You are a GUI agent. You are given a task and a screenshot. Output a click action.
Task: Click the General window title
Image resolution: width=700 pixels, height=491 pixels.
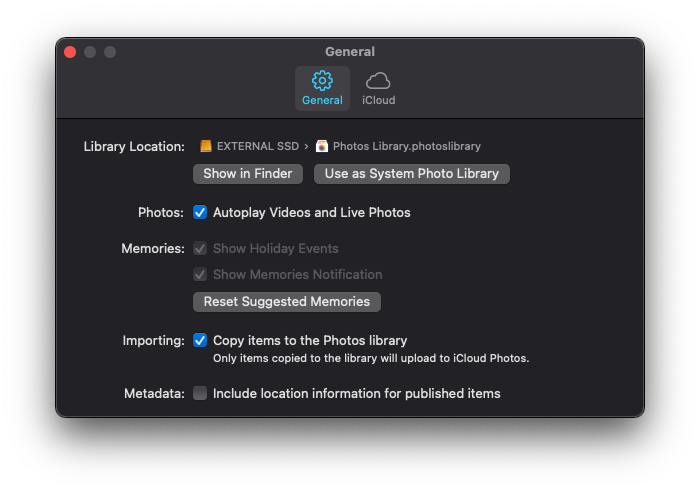coord(350,52)
